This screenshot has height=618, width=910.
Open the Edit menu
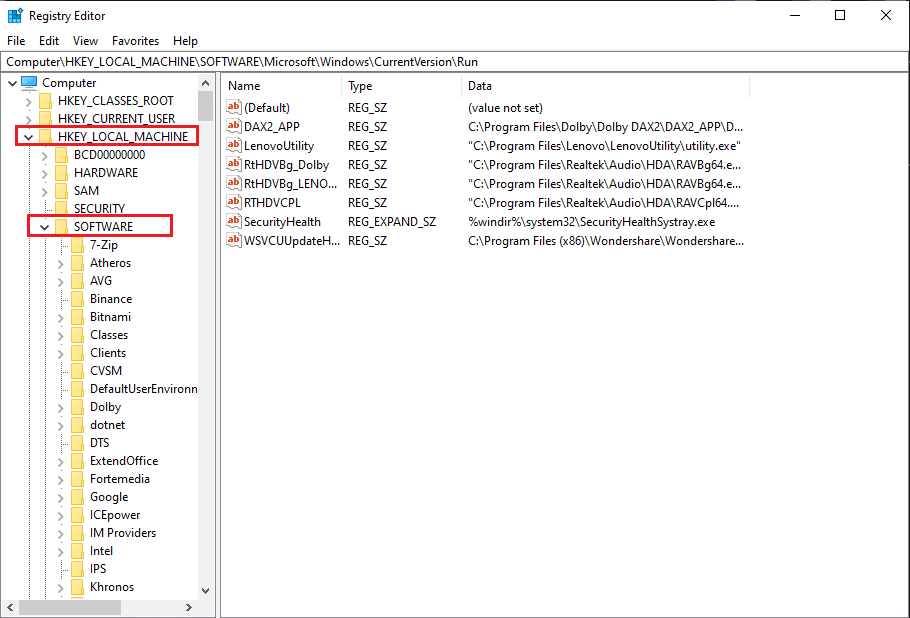click(x=48, y=41)
